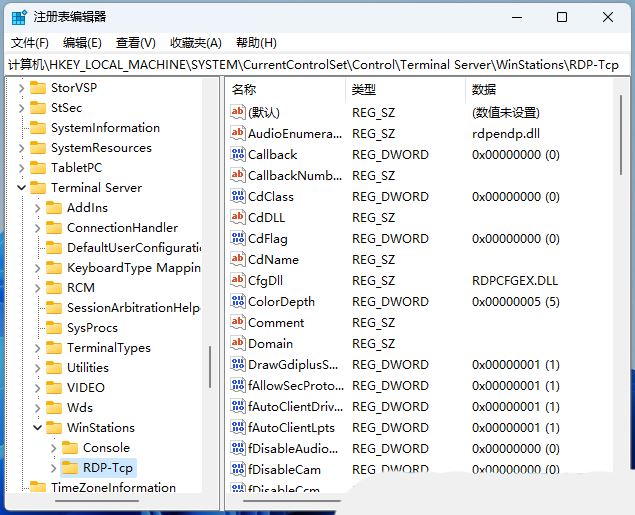The width and height of the screenshot is (635, 515).
Task: Select the SessionArbitrationHelper key
Action: [x=134, y=308]
